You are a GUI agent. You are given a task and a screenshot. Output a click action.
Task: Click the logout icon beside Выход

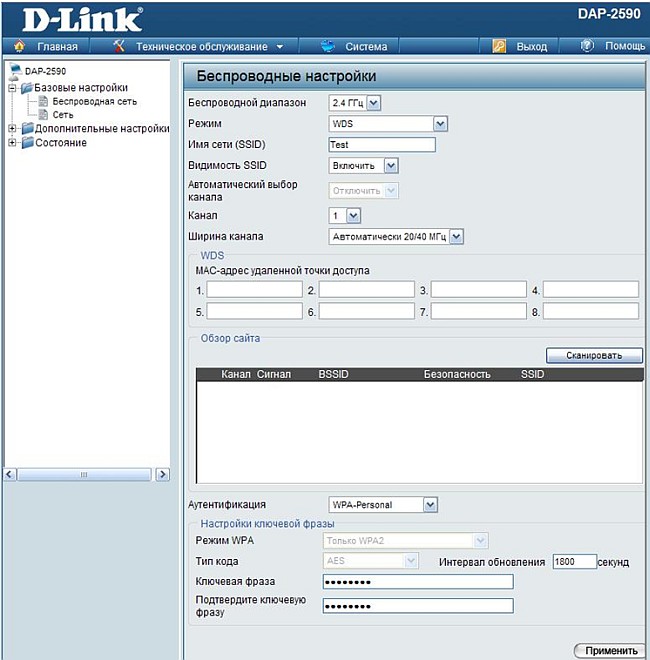499,46
